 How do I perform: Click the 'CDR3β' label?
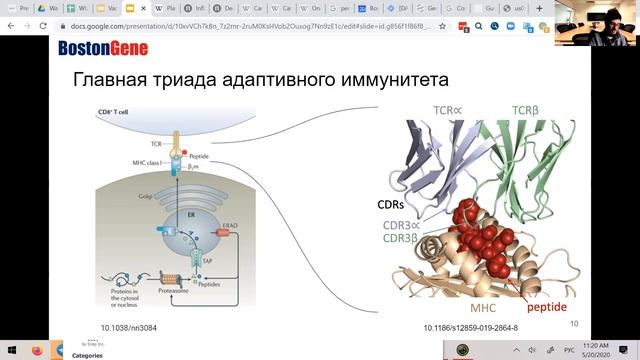pos(400,238)
